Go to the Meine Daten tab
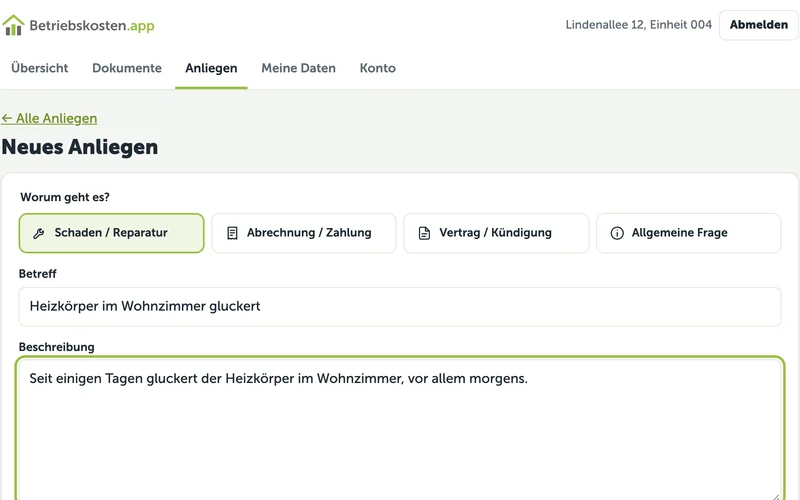This screenshot has height=500, width=800. [x=298, y=68]
